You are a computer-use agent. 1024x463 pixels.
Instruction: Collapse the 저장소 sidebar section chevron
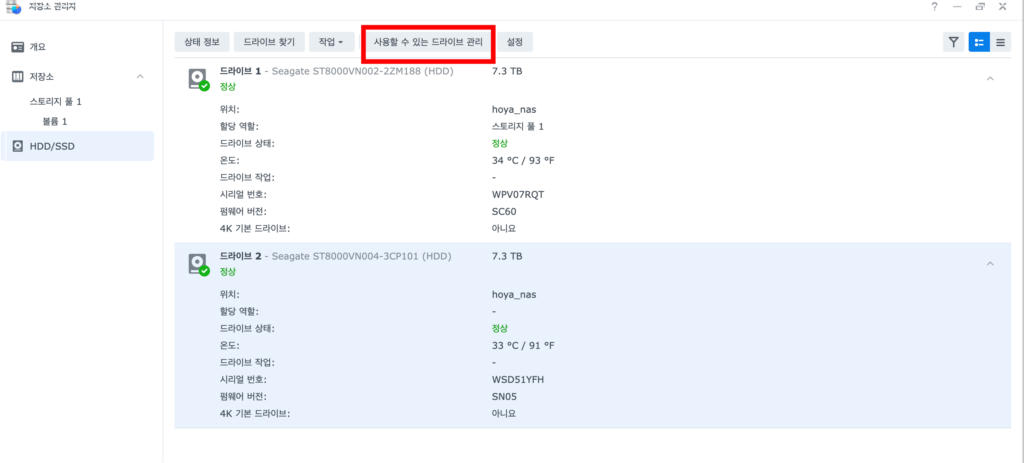point(140,76)
